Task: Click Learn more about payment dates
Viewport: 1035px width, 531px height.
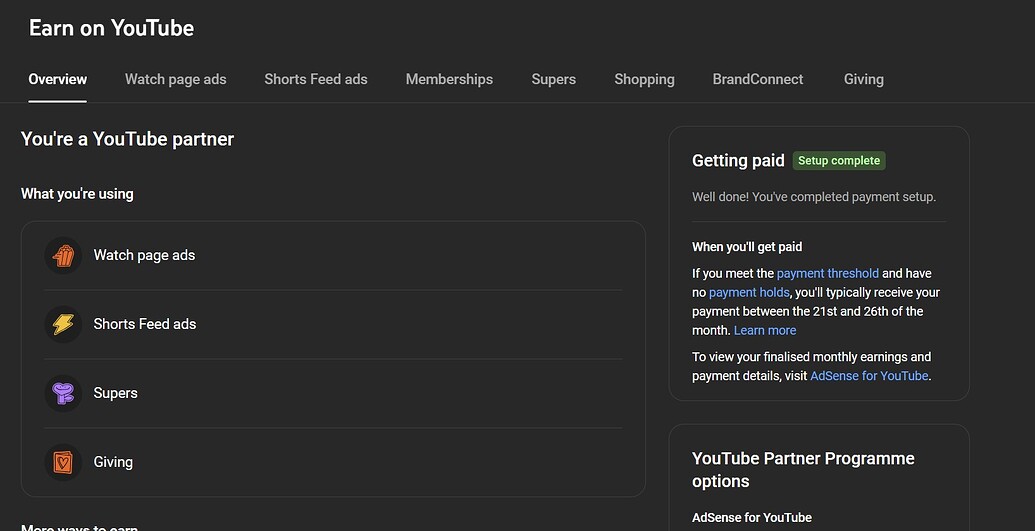Action: (x=765, y=330)
